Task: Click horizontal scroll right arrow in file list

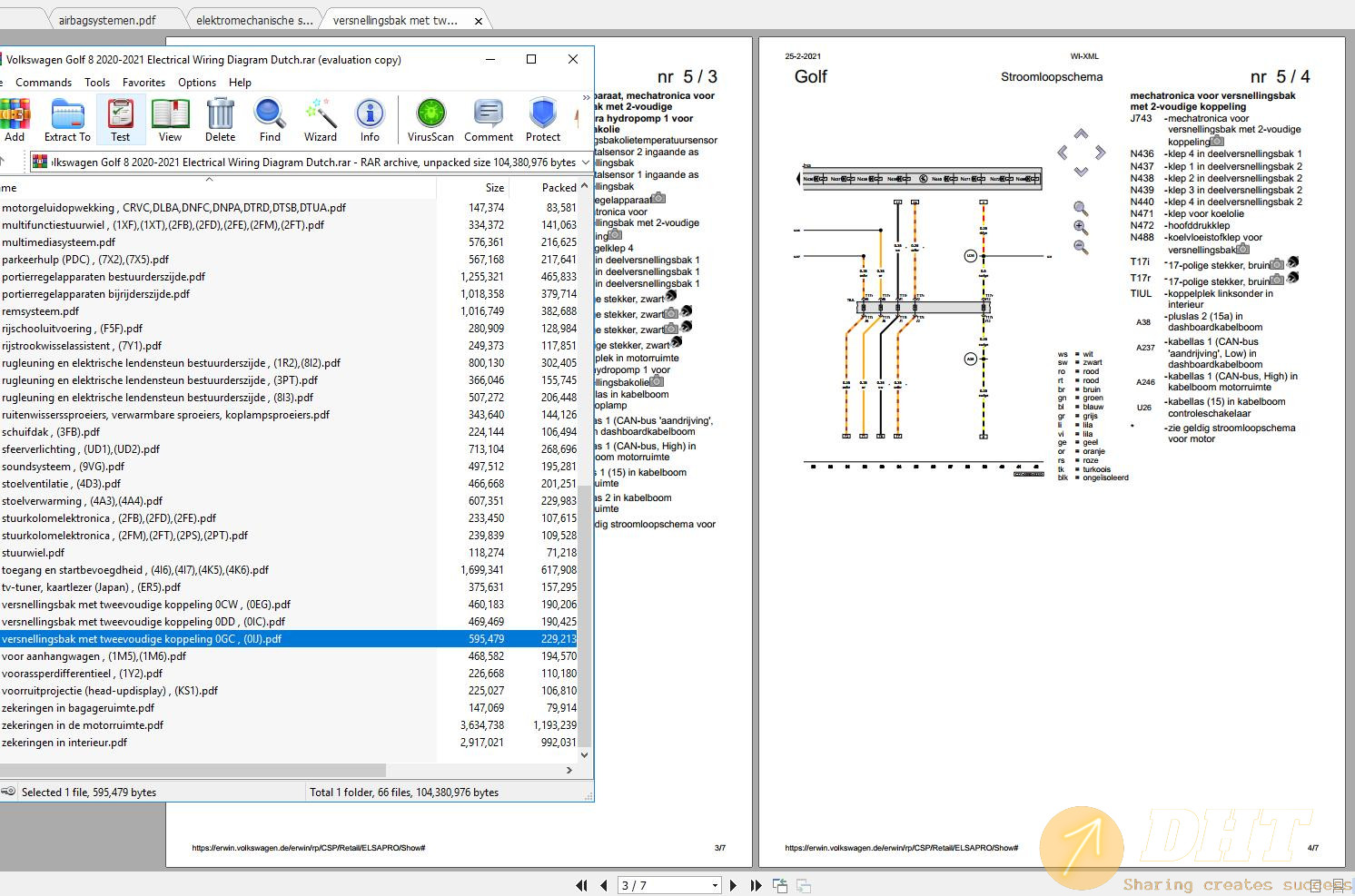Action: click(x=569, y=770)
